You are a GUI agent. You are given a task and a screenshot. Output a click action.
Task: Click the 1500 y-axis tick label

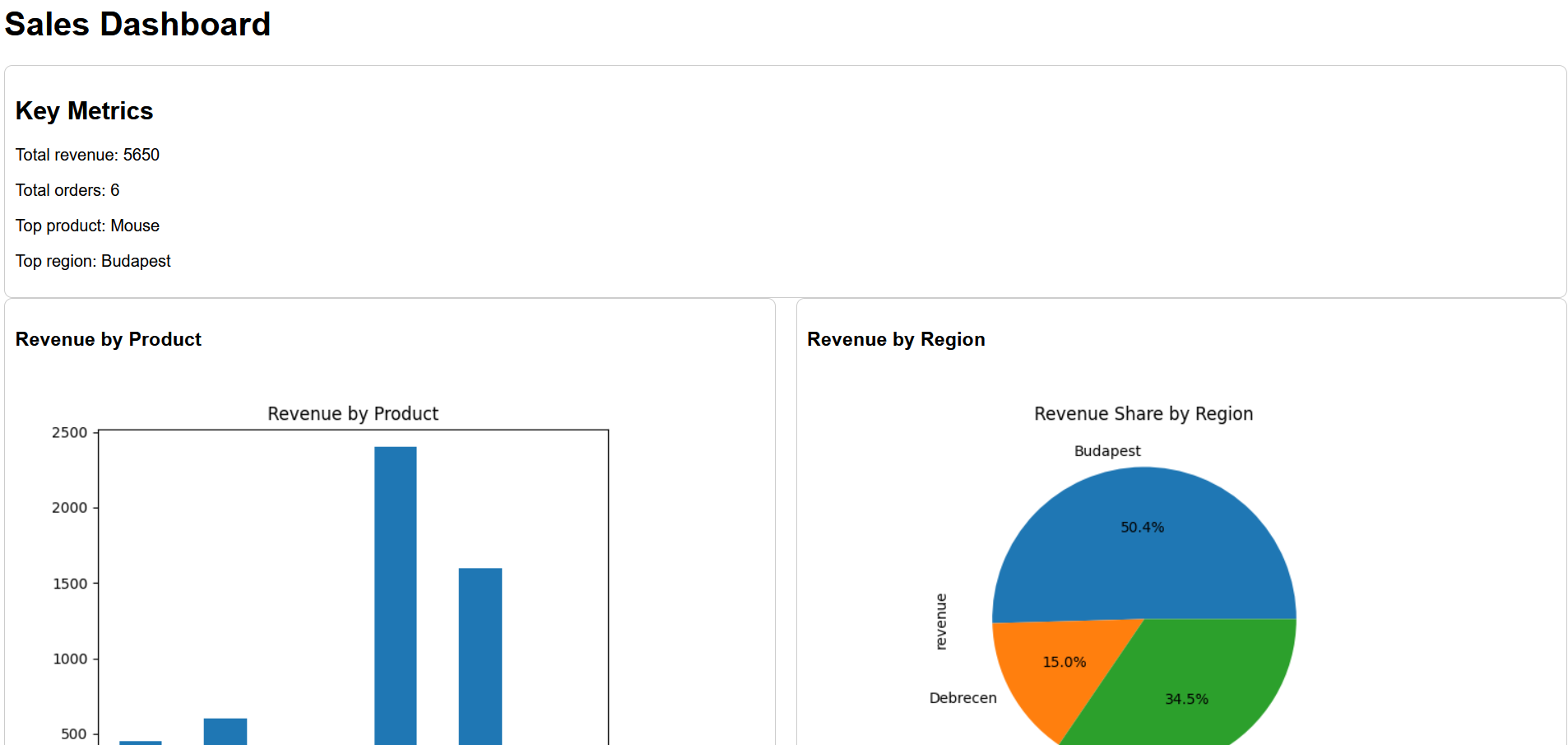point(69,584)
